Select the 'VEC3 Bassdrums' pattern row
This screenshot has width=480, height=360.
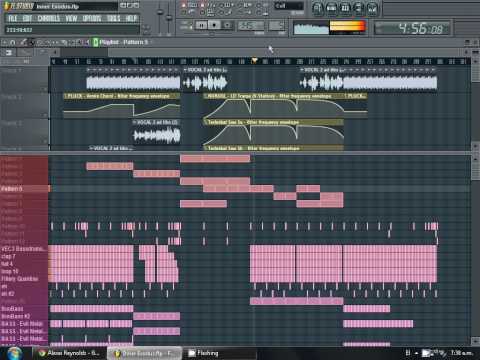(24, 249)
